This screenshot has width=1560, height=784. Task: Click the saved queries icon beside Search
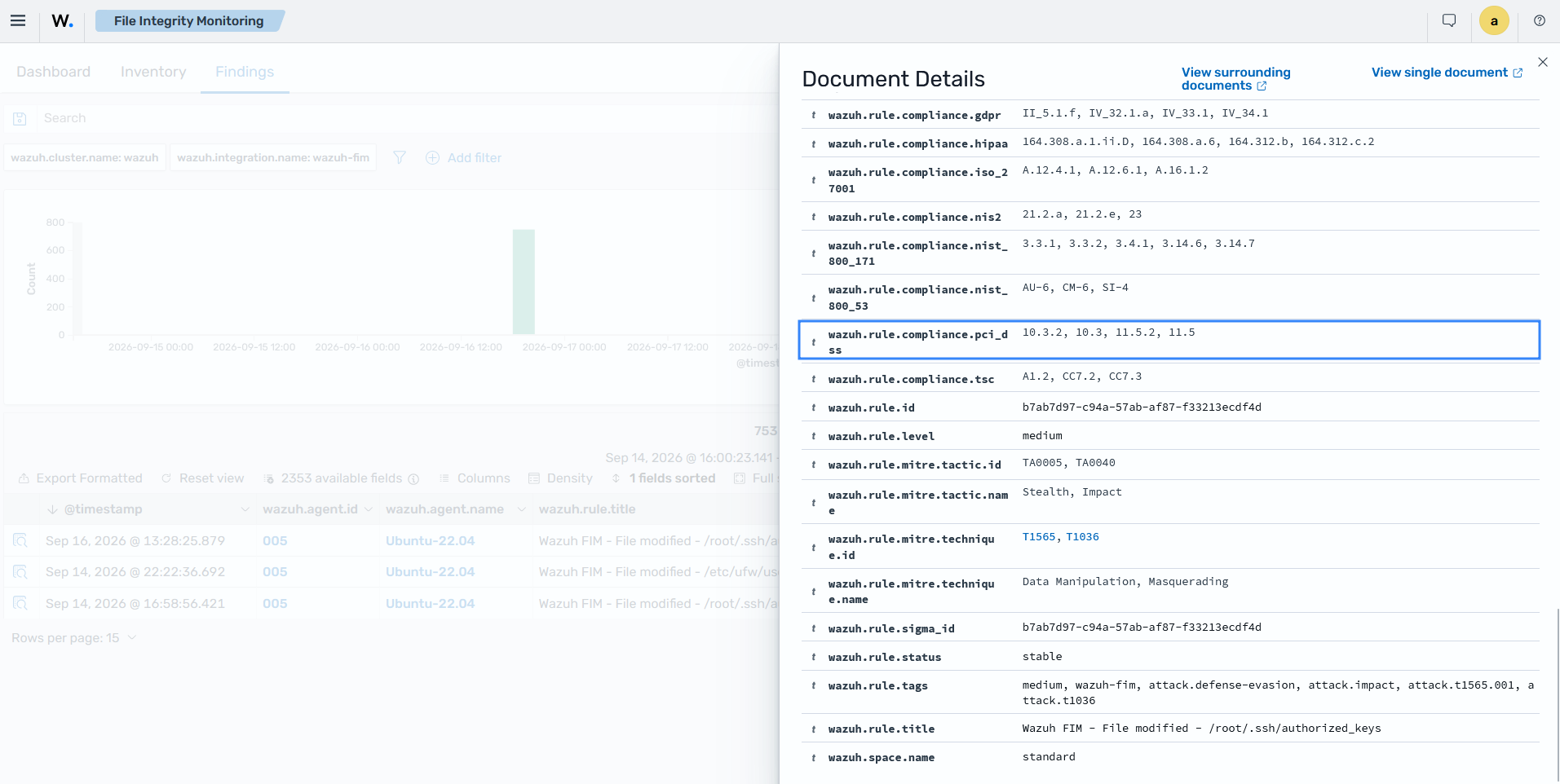tap(20, 119)
